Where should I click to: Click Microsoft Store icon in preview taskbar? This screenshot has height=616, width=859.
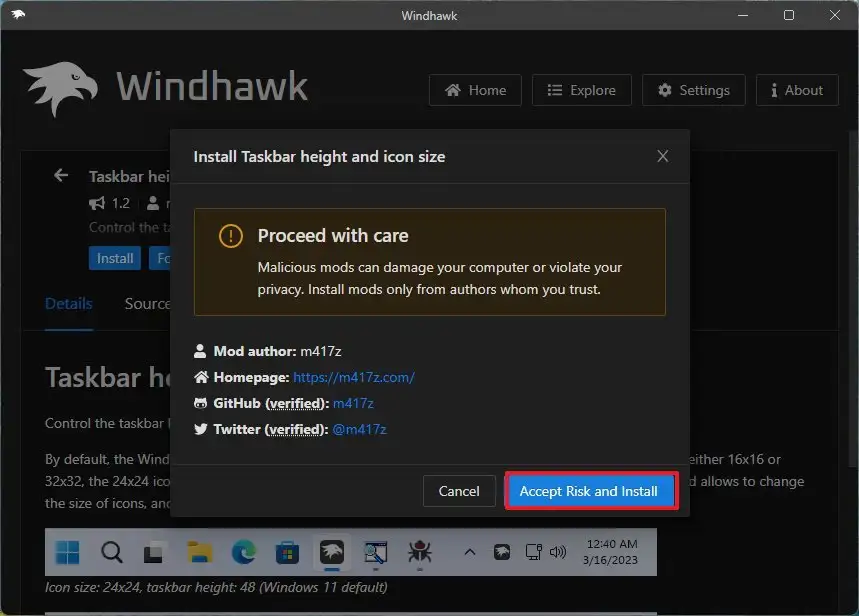tap(287, 552)
